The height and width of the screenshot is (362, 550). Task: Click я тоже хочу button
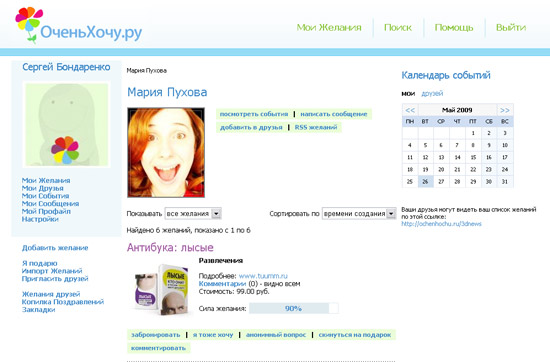(213, 335)
